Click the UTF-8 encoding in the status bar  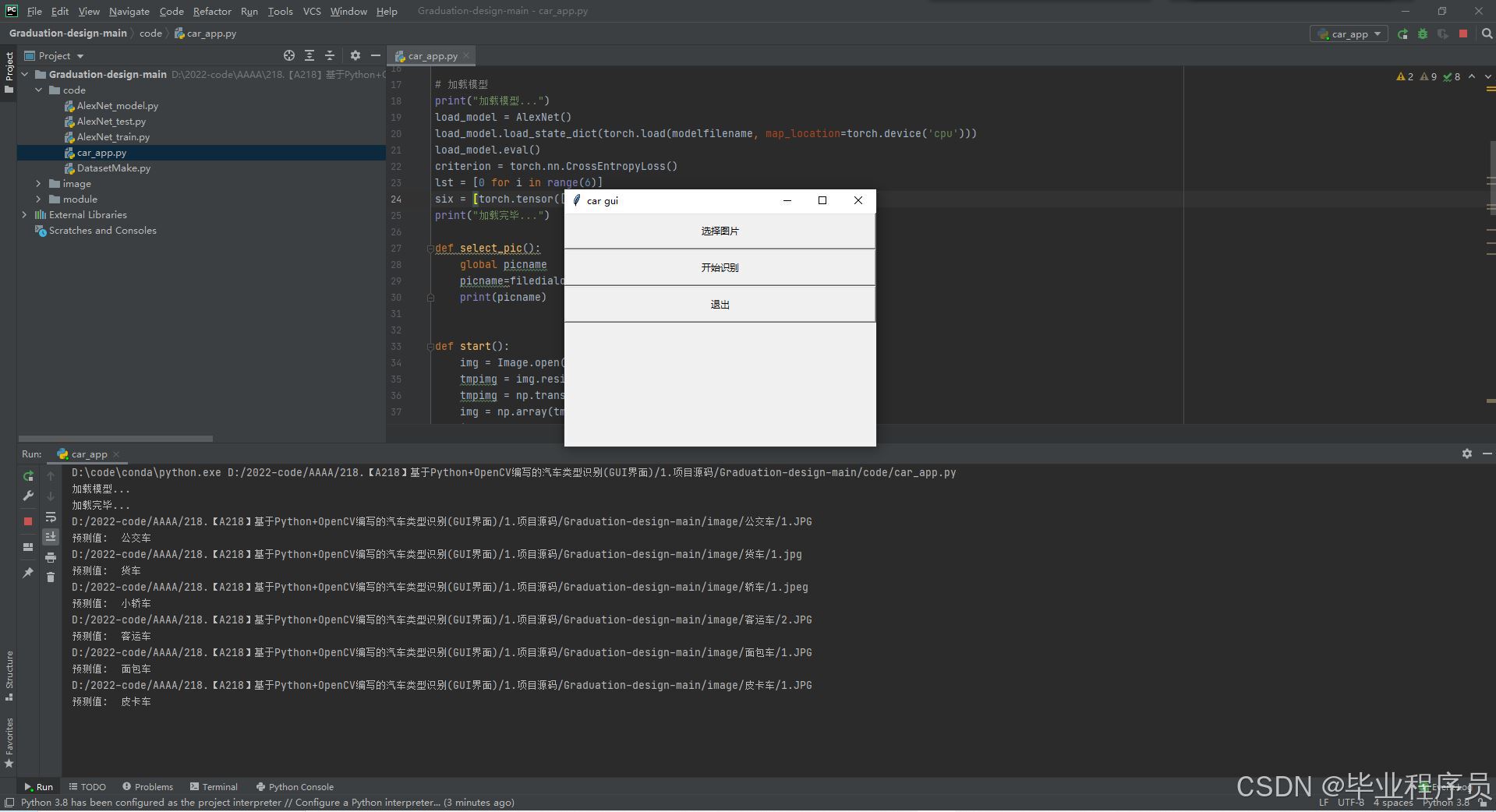coord(1350,803)
